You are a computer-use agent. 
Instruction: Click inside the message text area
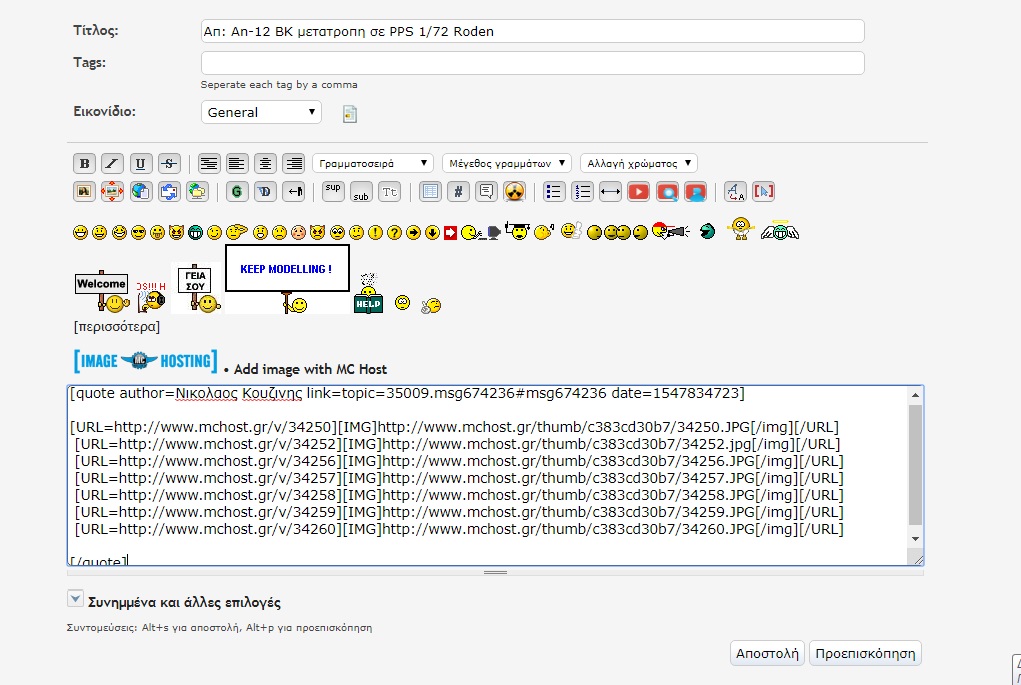[488, 475]
